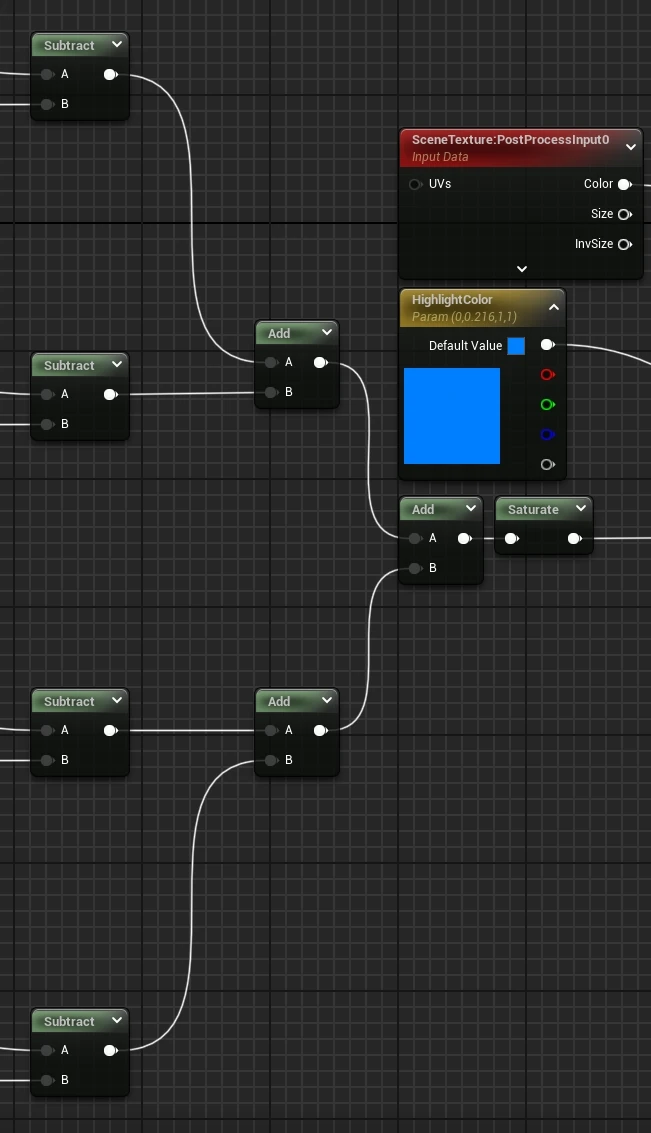This screenshot has height=1133, width=651.
Task: Expand hidden pins at bottom of SceneTexture node
Action: (521, 269)
